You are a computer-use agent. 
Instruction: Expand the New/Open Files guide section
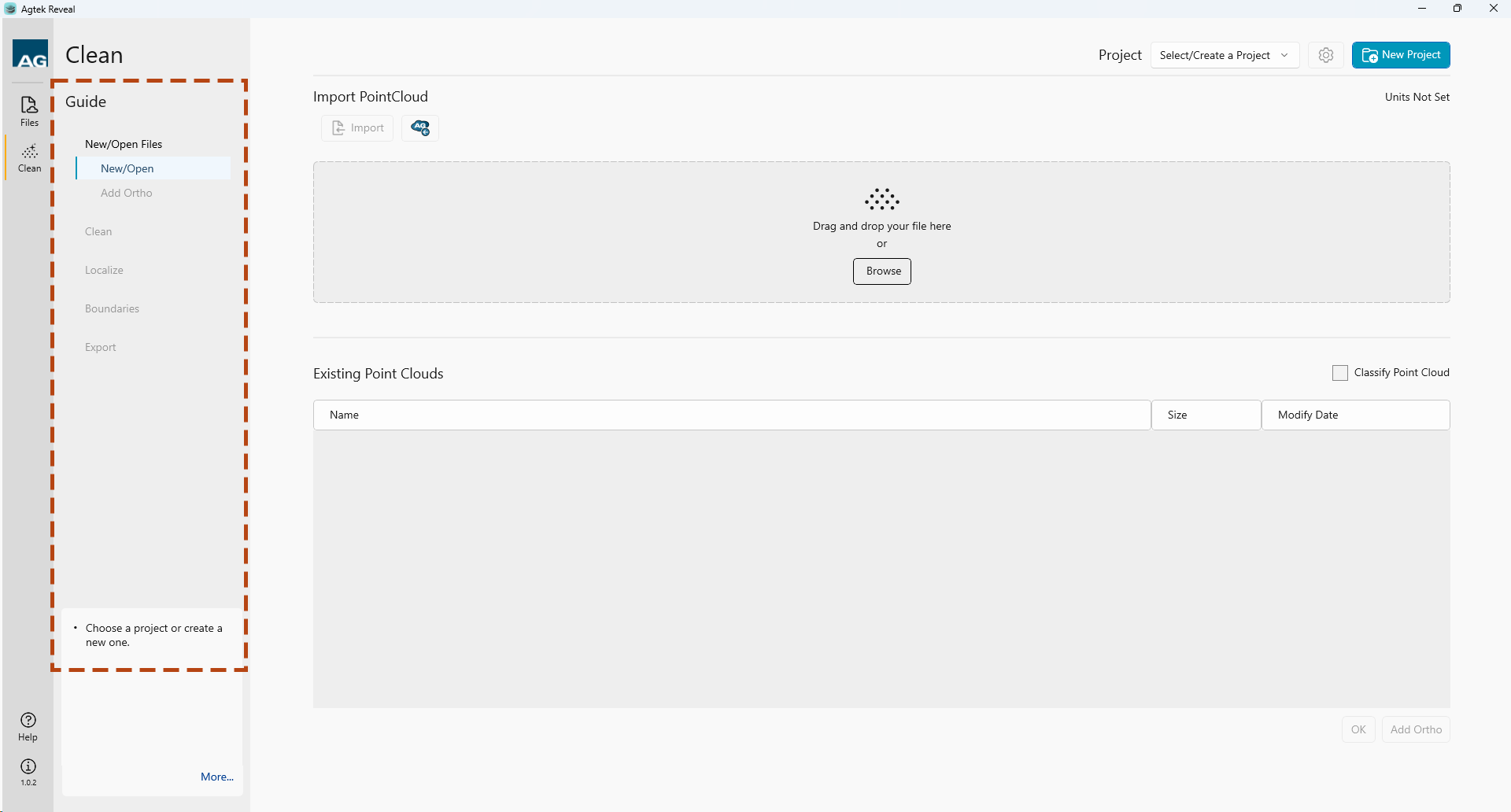(x=124, y=144)
